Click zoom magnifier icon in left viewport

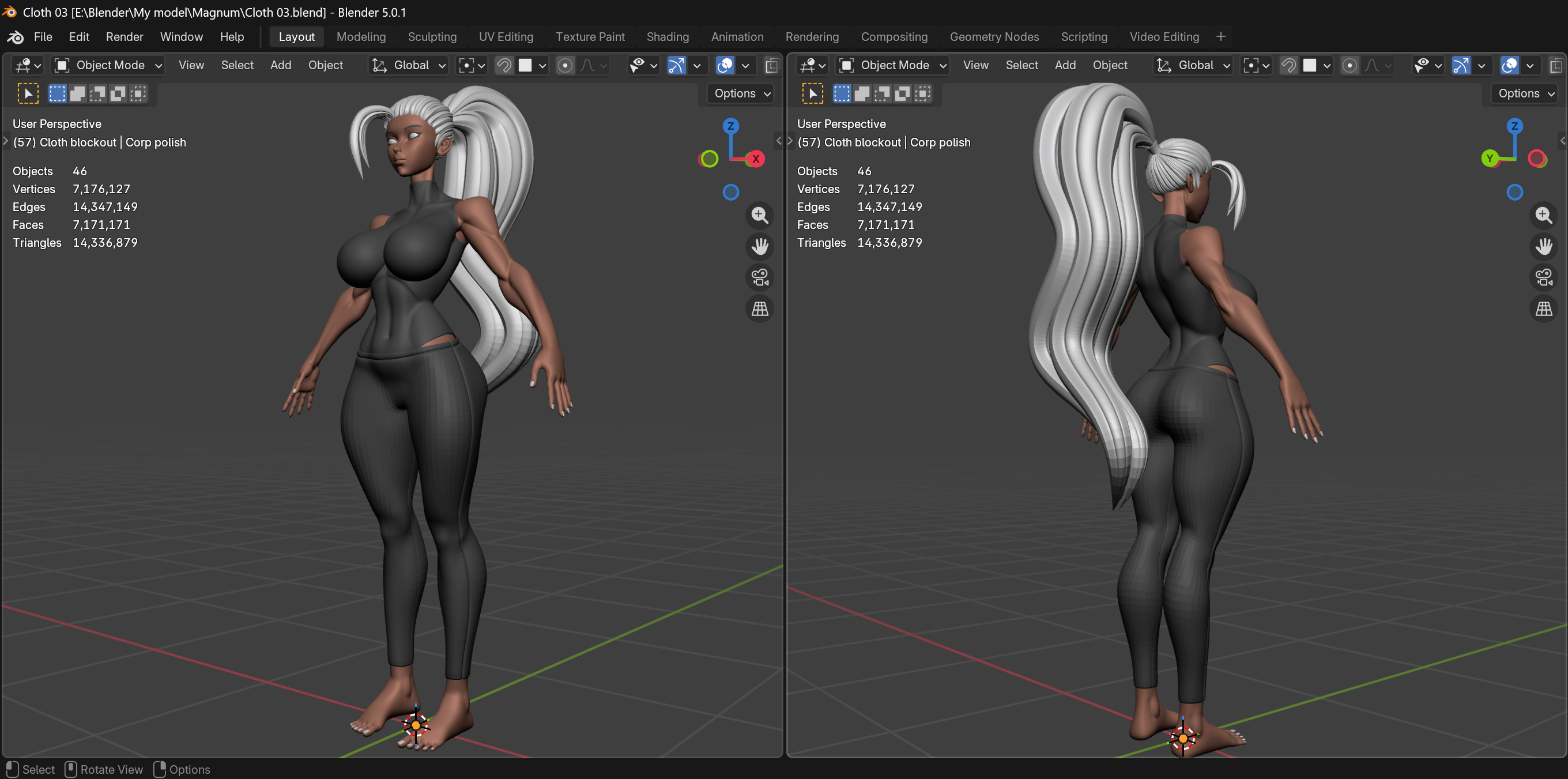pyautogui.click(x=759, y=215)
